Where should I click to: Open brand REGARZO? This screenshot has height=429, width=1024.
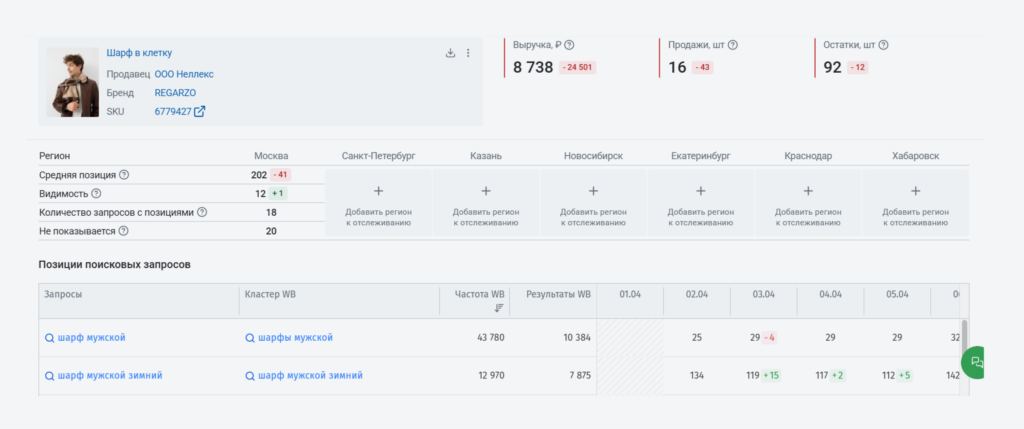[175, 93]
